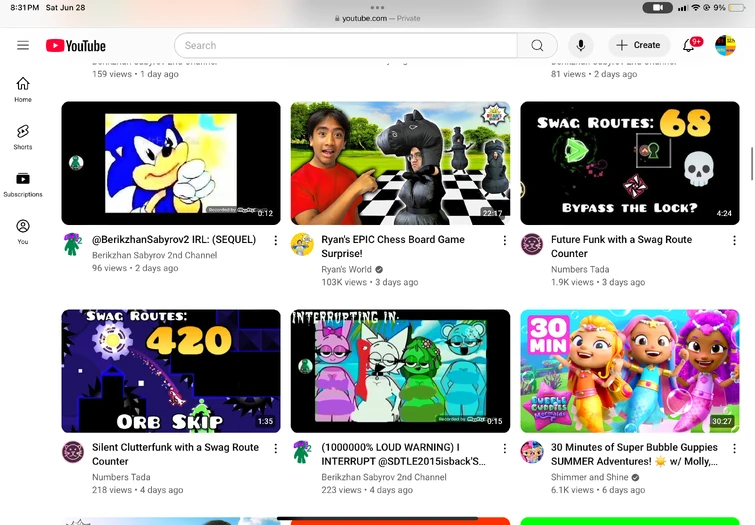This screenshot has width=755, height=525.
Task: Open Numbers Tada avatar beside Future Funk
Action: (532, 244)
